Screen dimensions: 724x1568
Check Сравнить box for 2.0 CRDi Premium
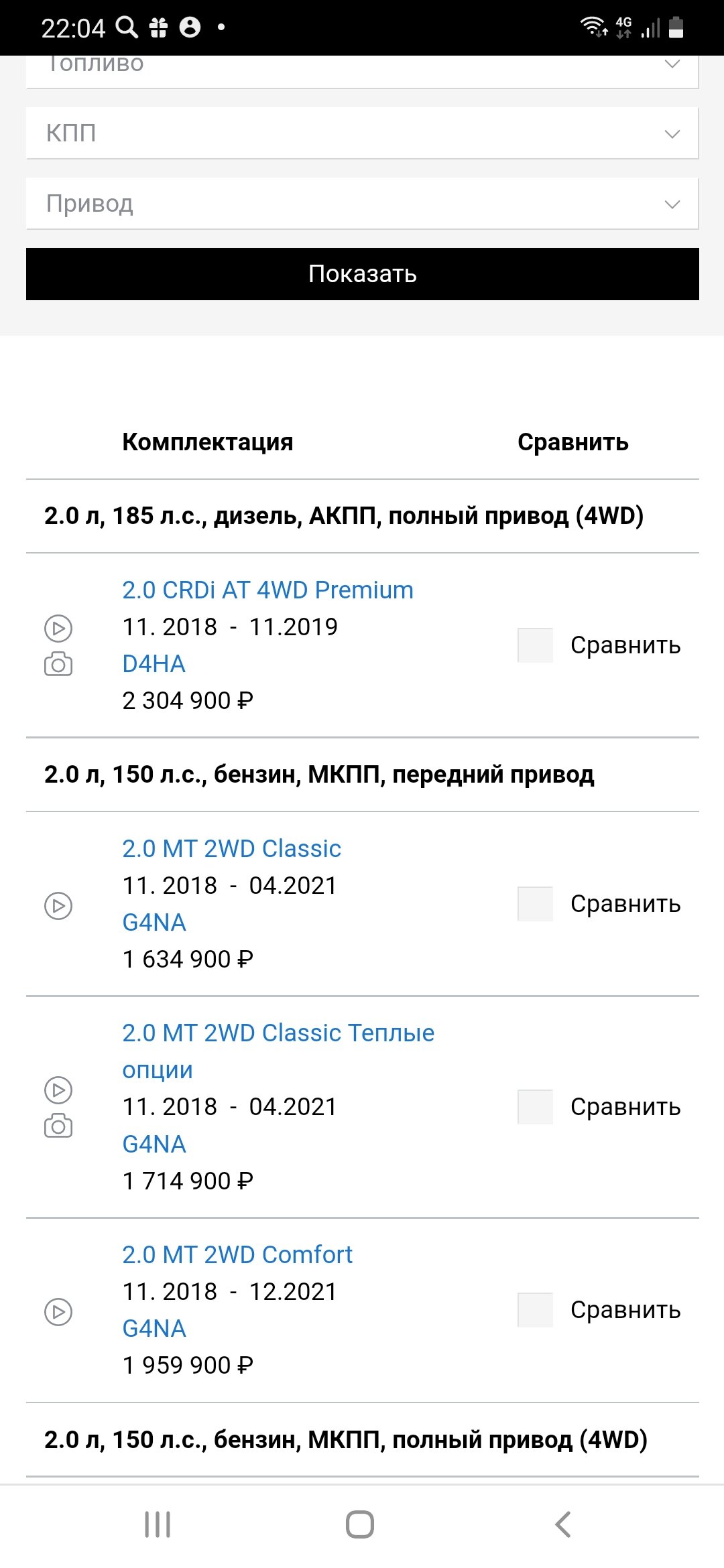(535, 645)
